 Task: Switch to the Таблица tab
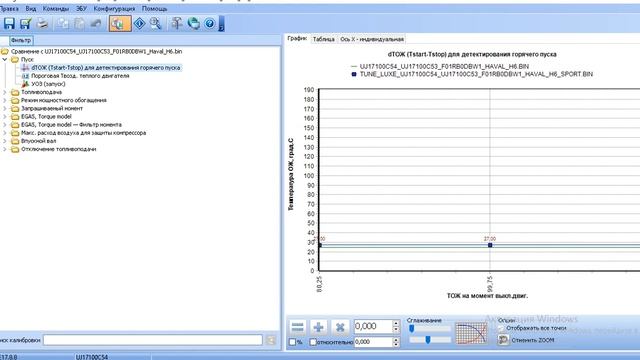[x=324, y=39]
